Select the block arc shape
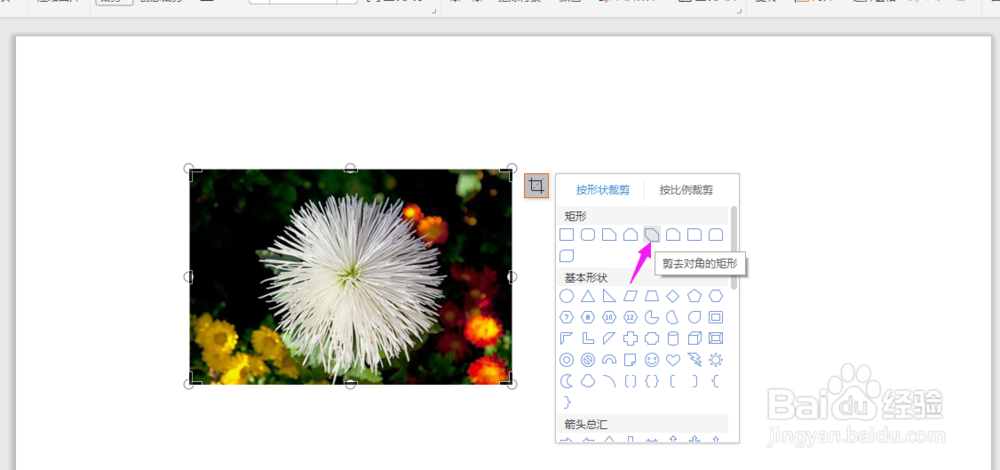This screenshot has height=470, width=1000. 609,360
